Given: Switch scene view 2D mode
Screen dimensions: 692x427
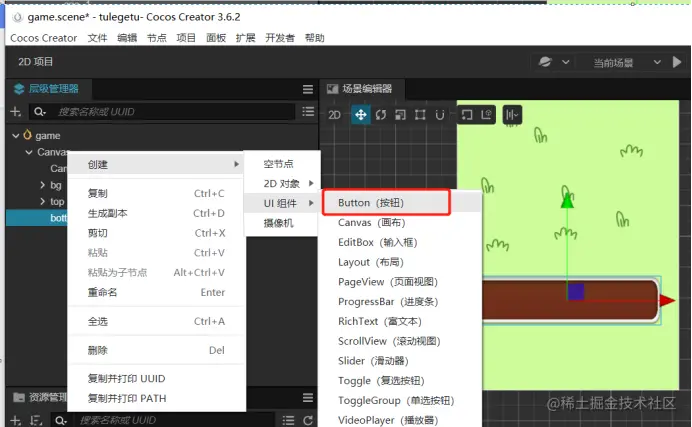Looking at the screenshot, I should point(335,115).
